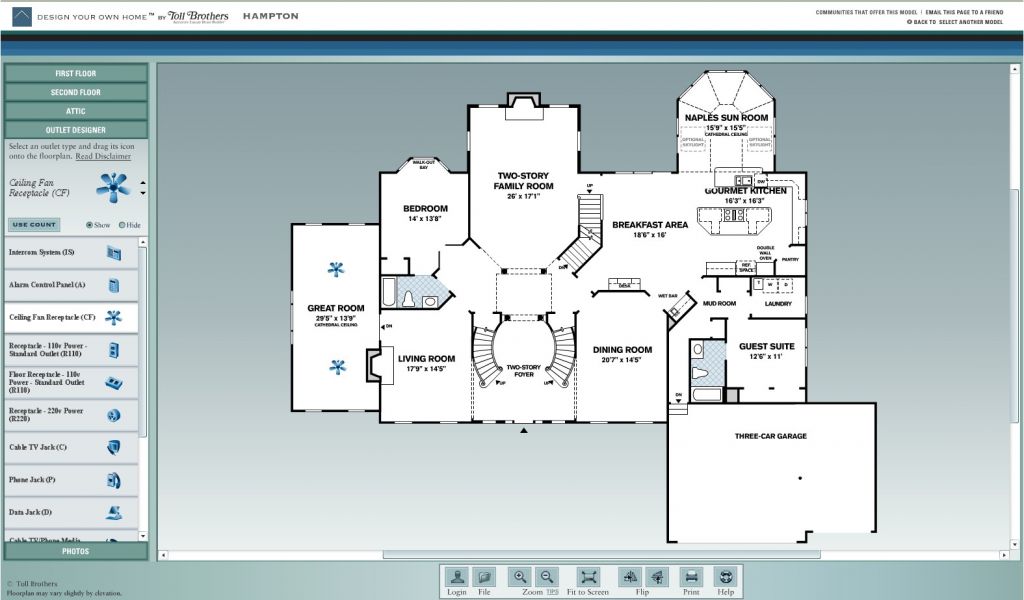Select the Hide radio button
Viewport: 1024px width, 600px height.
point(123,225)
